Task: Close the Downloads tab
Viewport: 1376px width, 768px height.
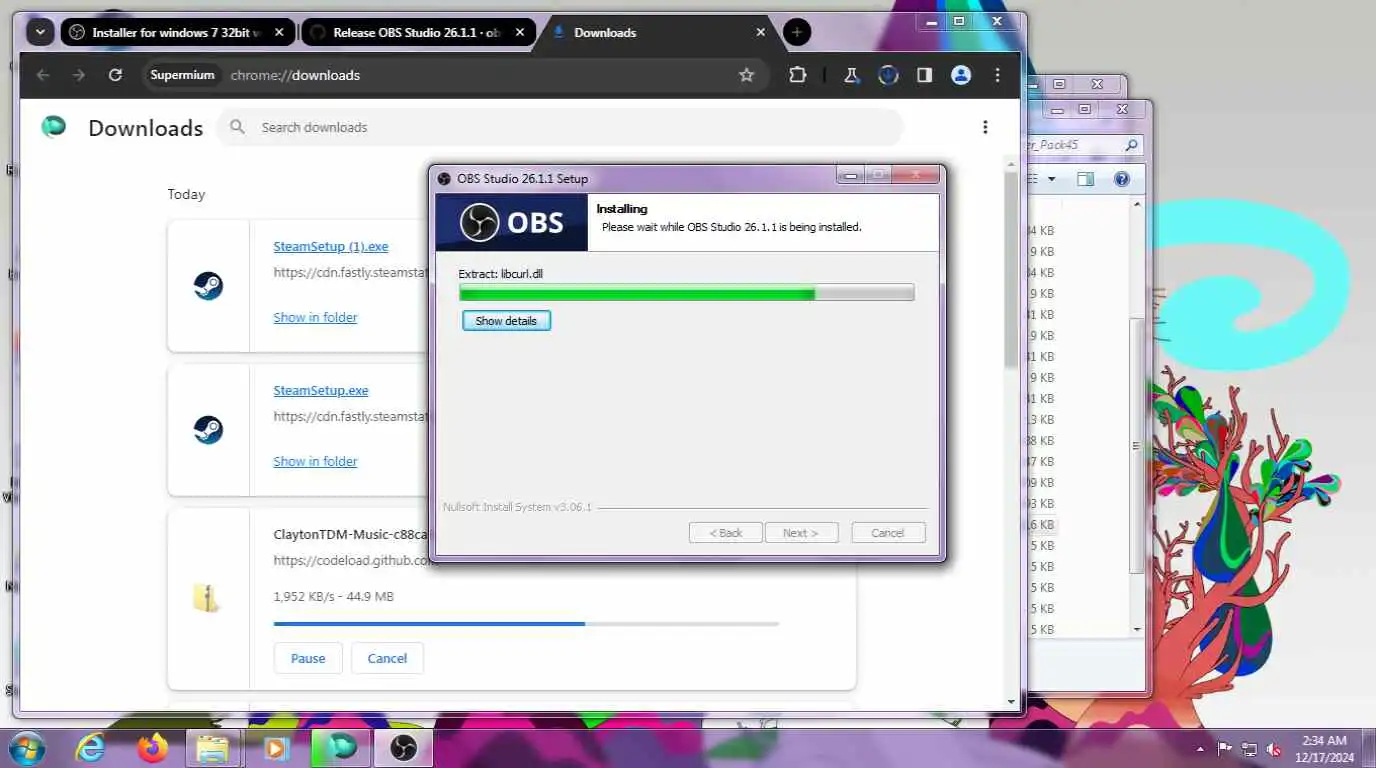Action: 760,32
